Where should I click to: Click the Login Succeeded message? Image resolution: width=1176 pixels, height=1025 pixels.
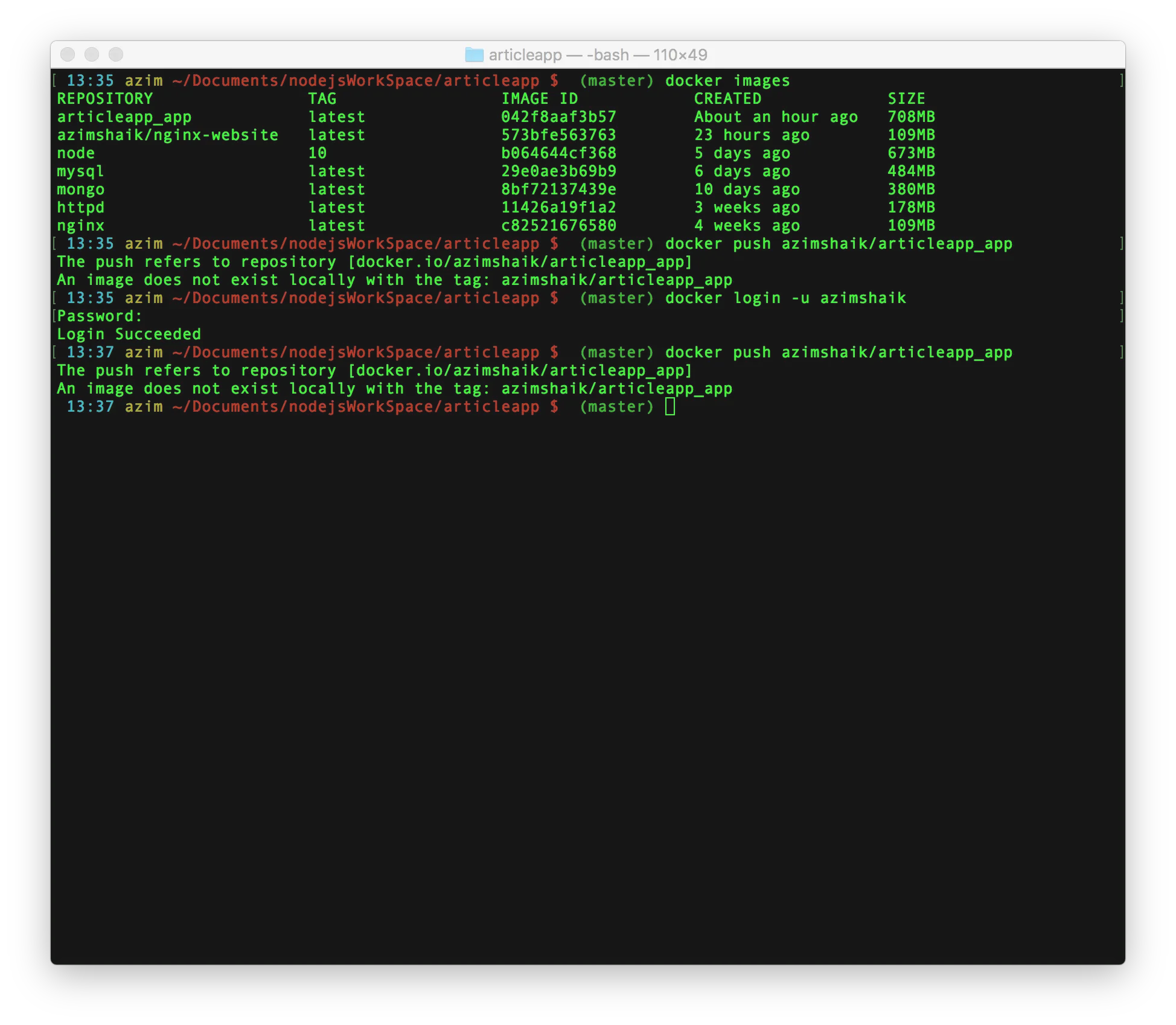[x=129, y=334]
